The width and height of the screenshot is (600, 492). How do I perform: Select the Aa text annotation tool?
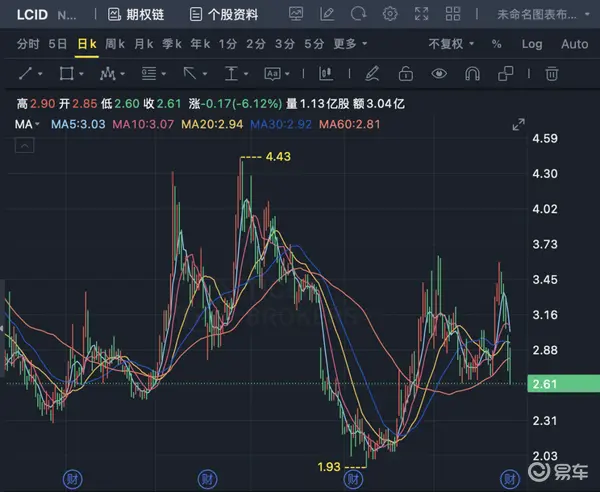272,73
